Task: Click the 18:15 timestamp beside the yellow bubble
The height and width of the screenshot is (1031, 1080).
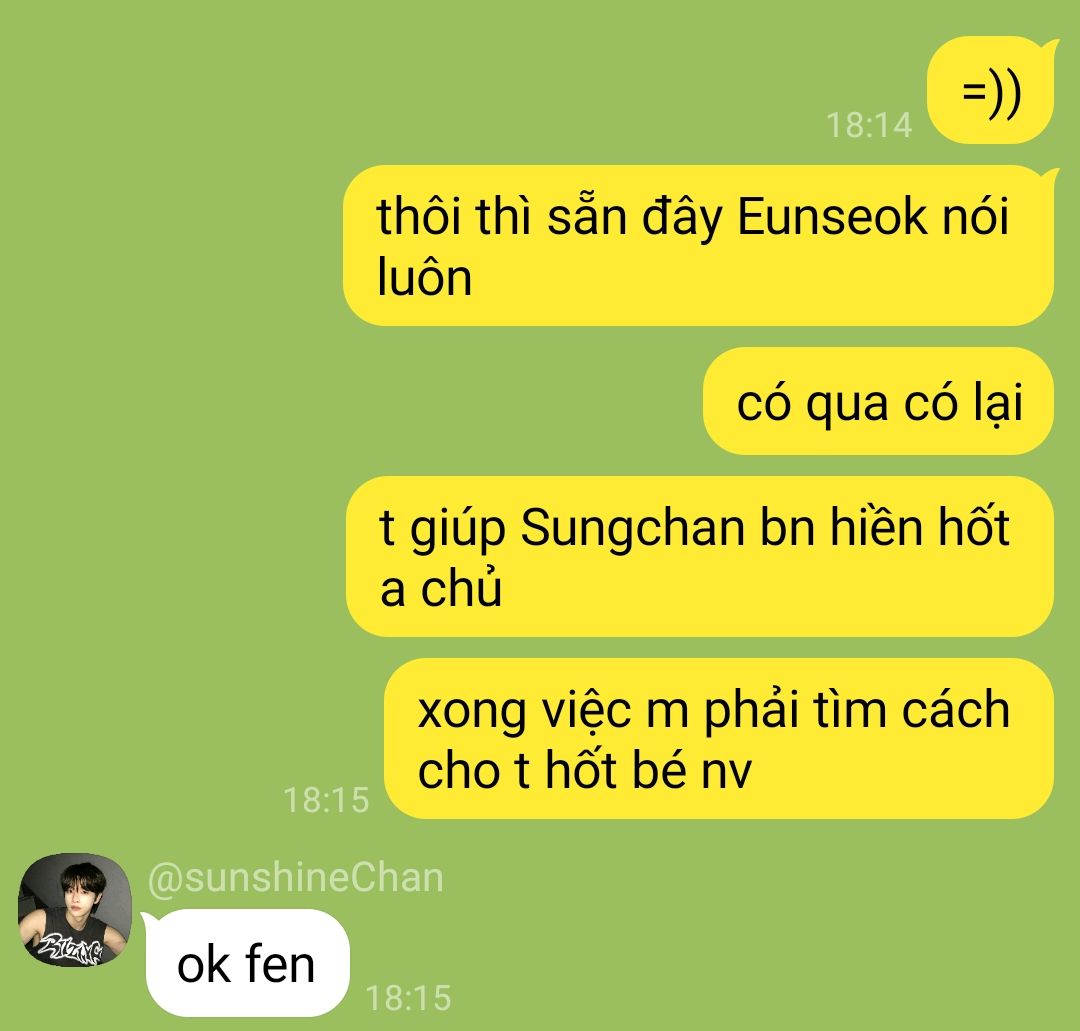Action: pos(326,800)
